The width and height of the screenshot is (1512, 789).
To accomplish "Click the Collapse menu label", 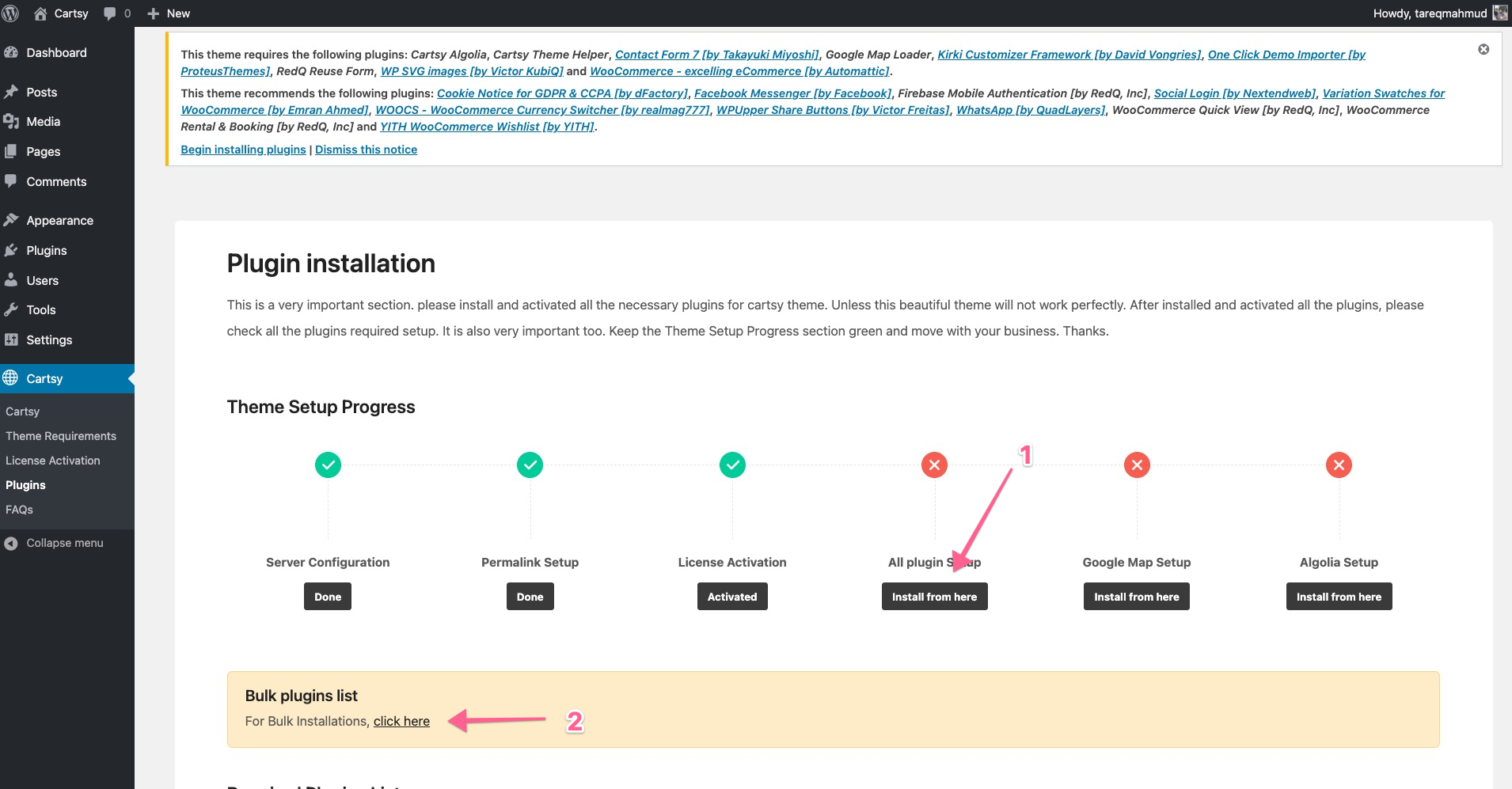I will 65,543.
